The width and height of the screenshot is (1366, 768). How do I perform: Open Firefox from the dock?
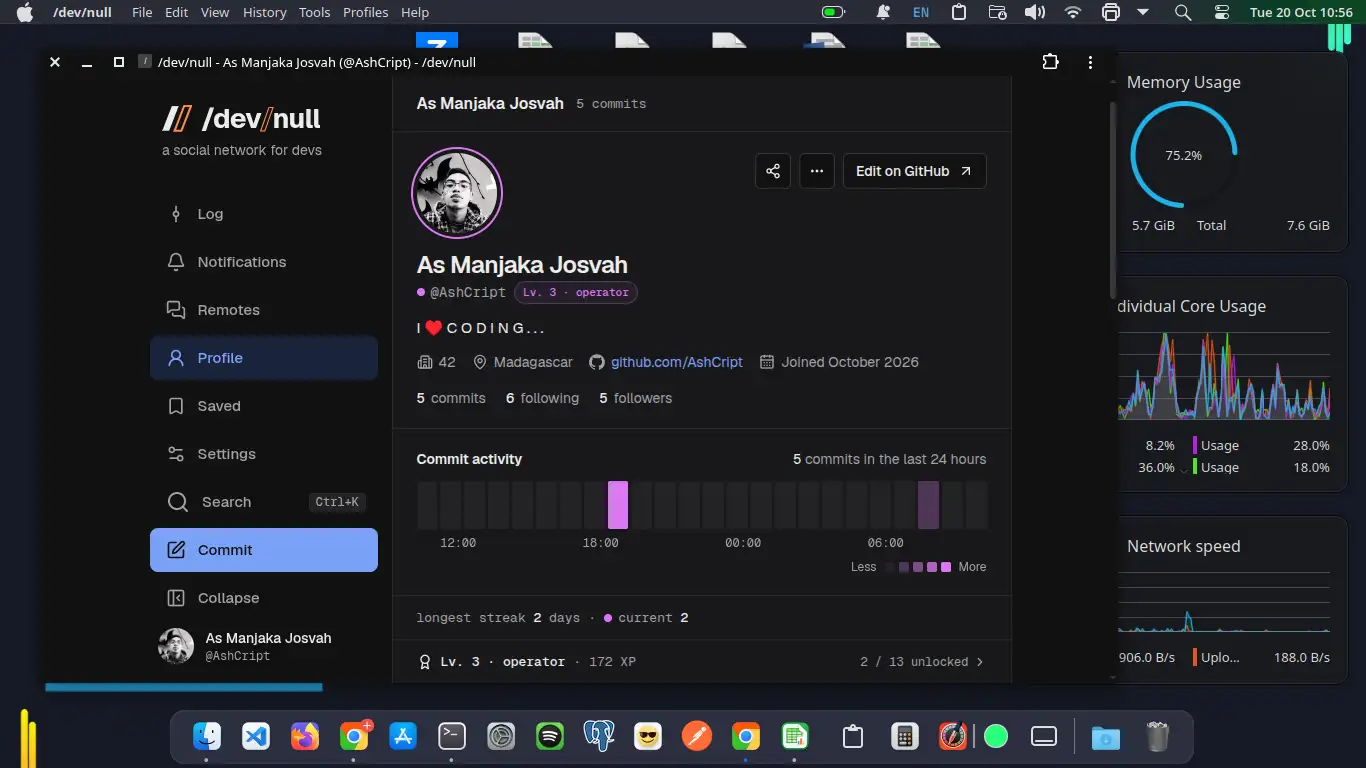coord(305,737)
